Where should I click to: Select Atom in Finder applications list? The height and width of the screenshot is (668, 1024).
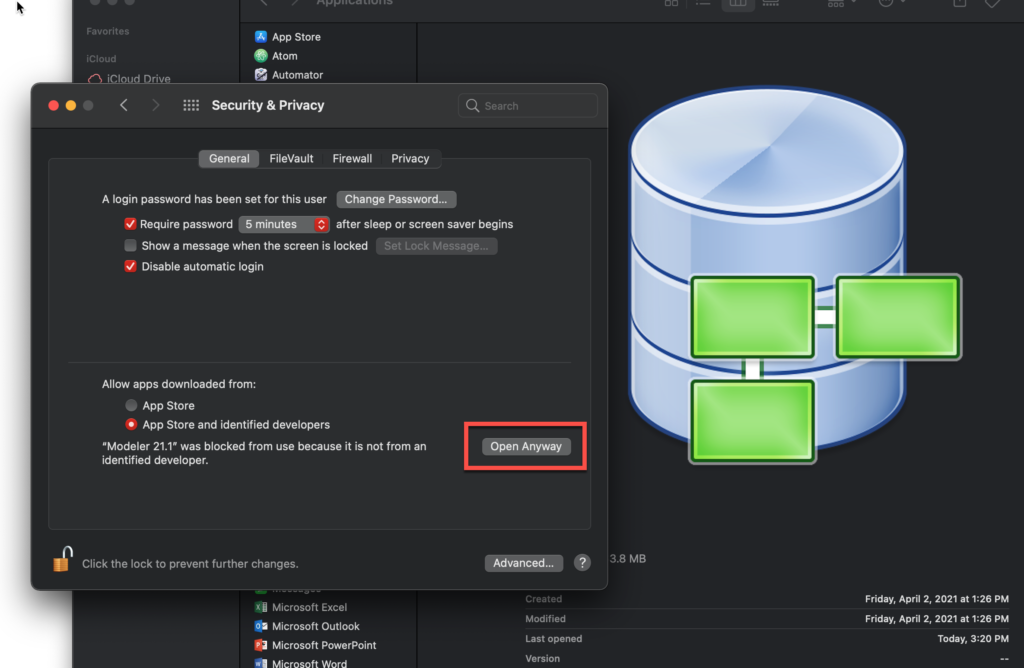276,56
